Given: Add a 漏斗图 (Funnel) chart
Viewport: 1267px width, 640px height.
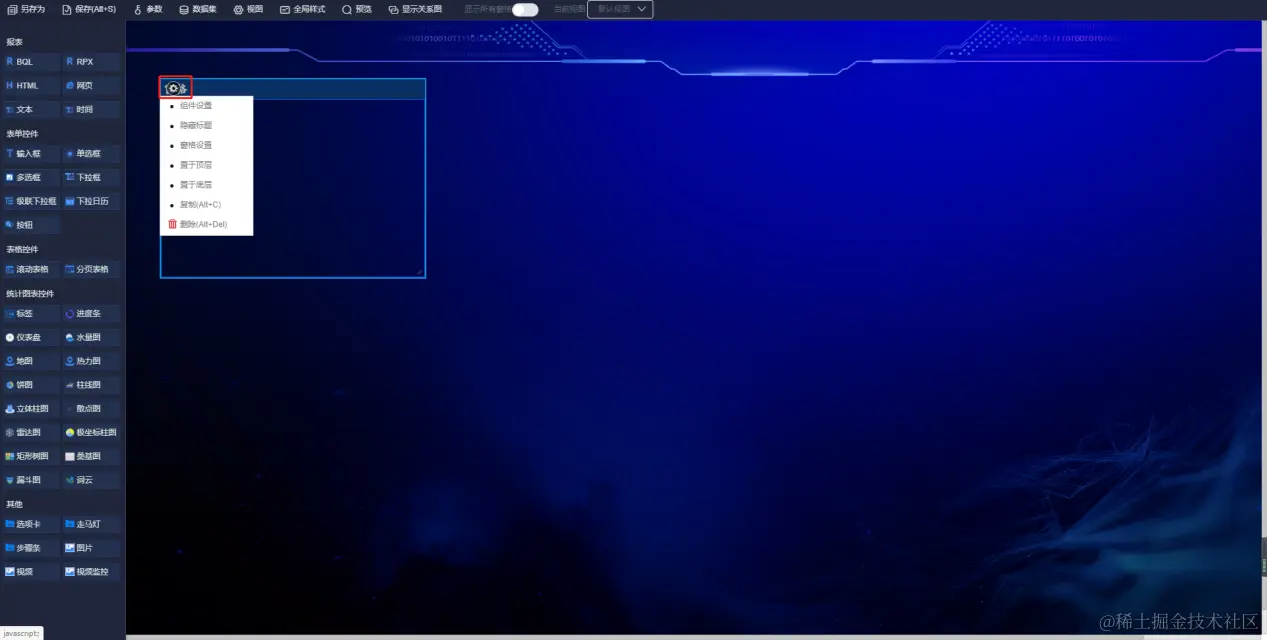Looking at the screenshot, I should tap(31, 480).
